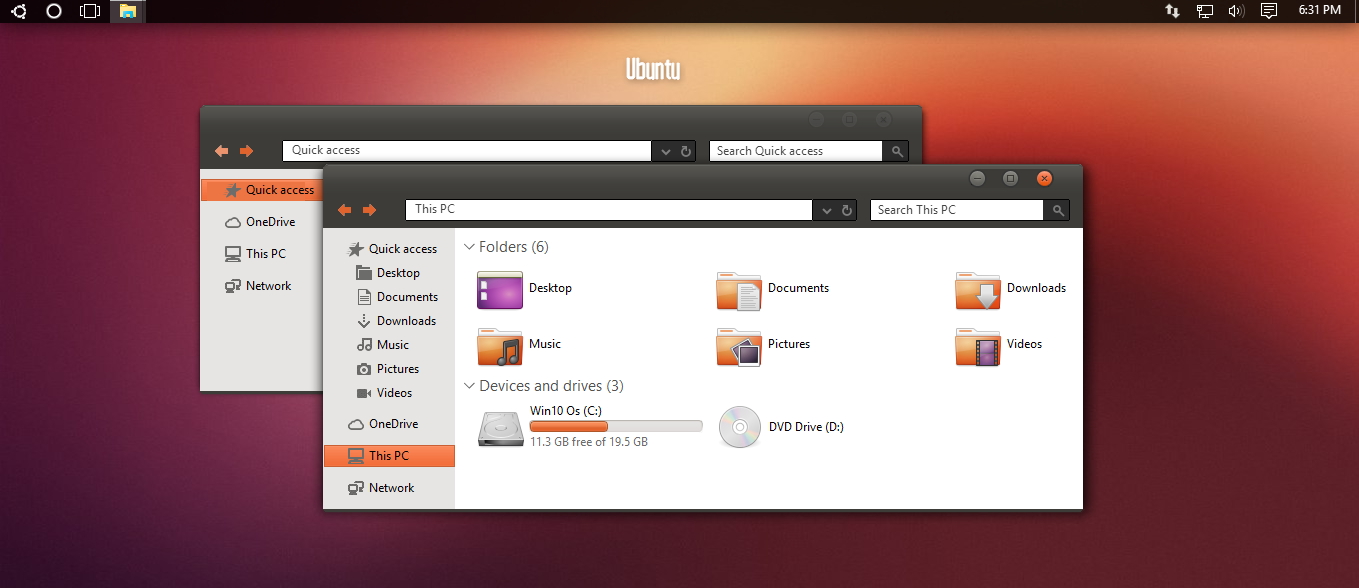Click the magnifier in Search Quick access

[x=896, y=151]
